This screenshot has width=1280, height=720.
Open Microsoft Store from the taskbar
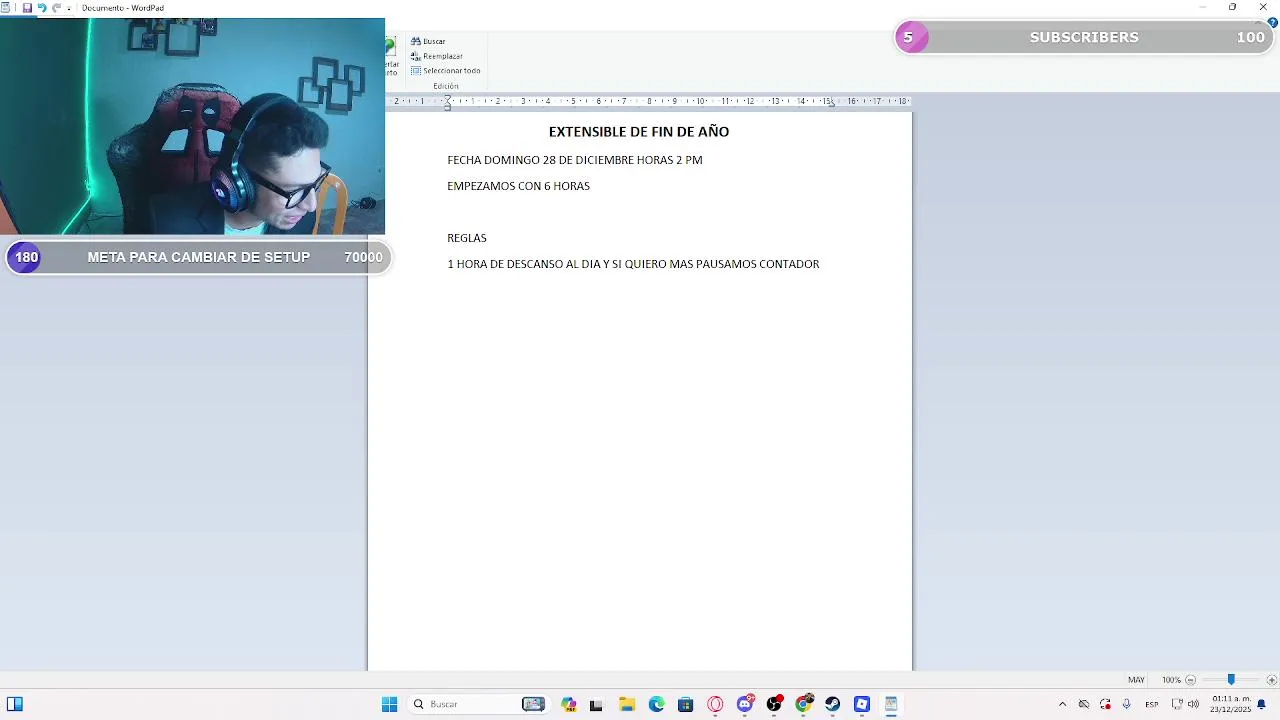685,704
